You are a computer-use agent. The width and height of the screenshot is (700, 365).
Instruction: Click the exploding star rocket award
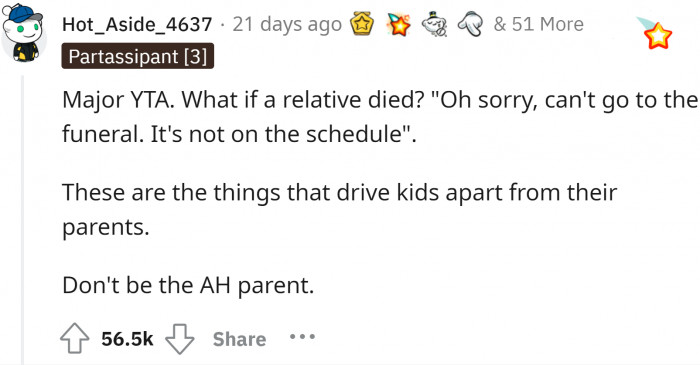(399, 24)
